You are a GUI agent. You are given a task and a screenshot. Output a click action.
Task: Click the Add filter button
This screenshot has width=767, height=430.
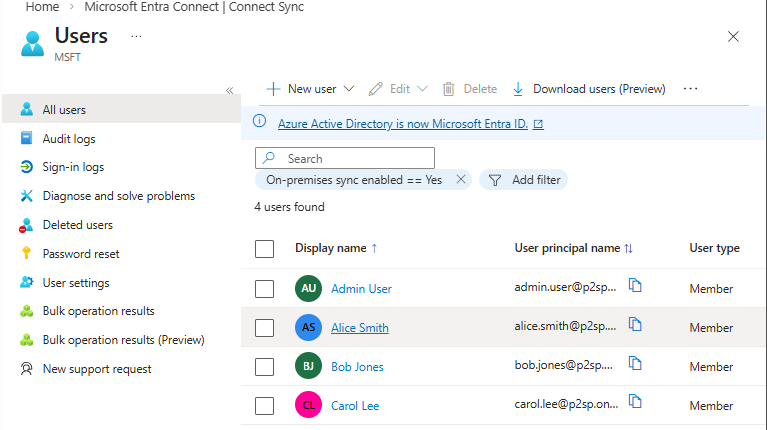point(524,180)
